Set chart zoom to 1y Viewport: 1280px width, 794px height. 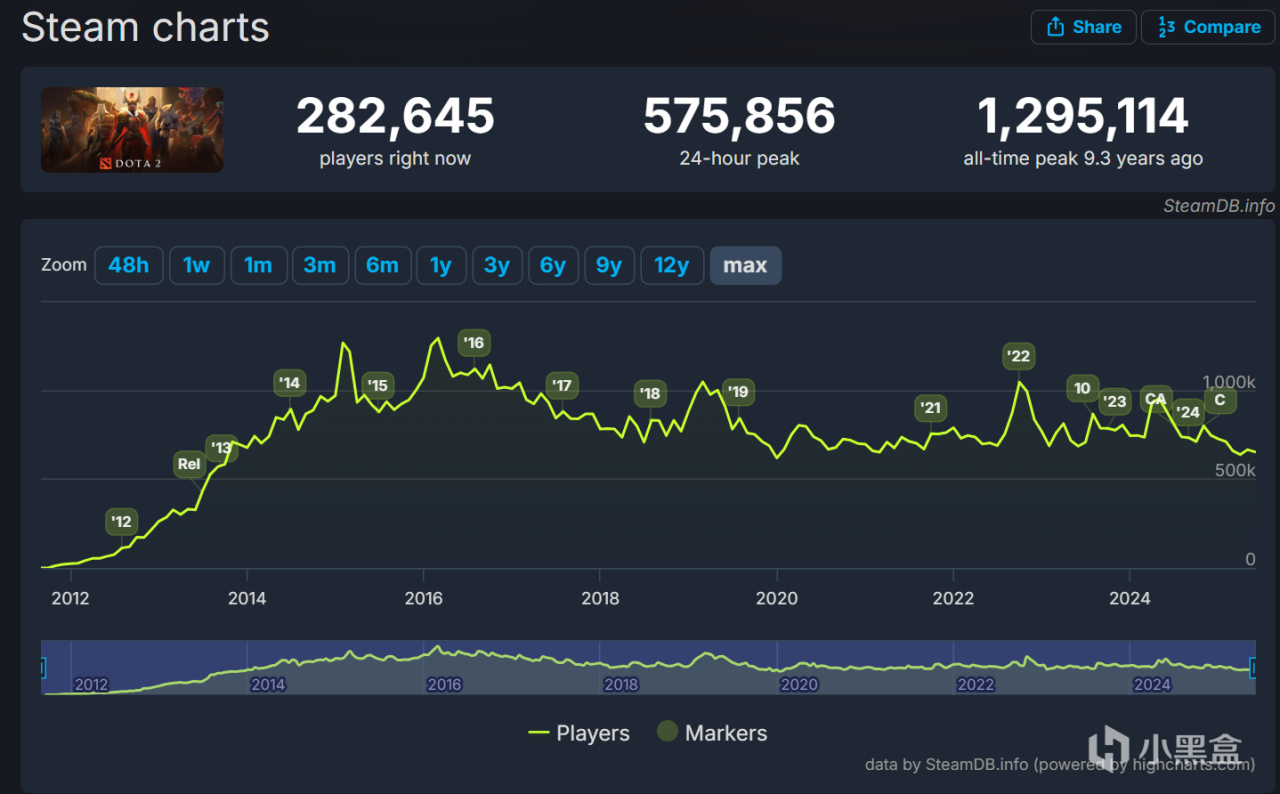coord(441,266)
